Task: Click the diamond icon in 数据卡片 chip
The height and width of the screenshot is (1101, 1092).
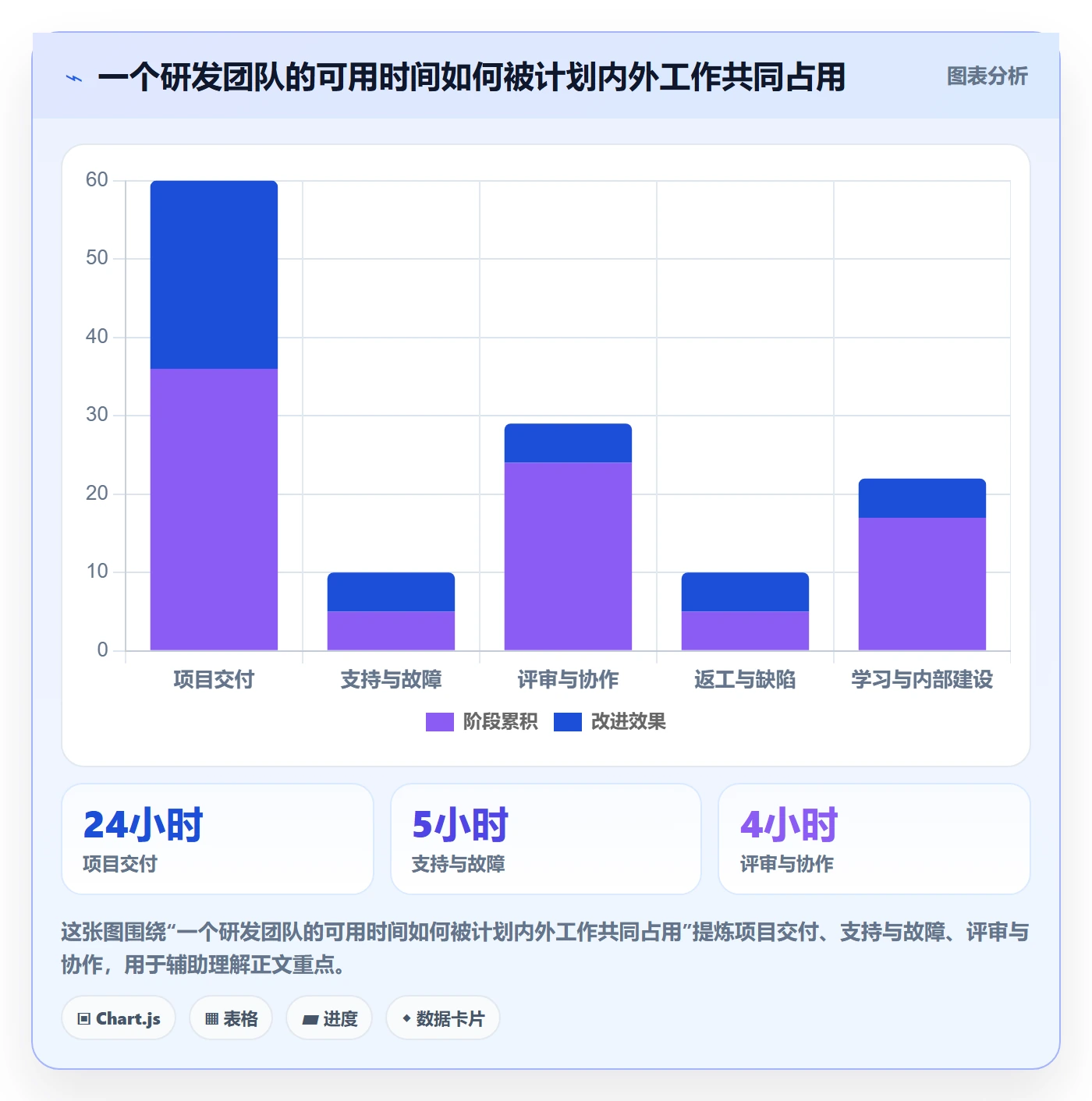Action: pos(406,1018)
